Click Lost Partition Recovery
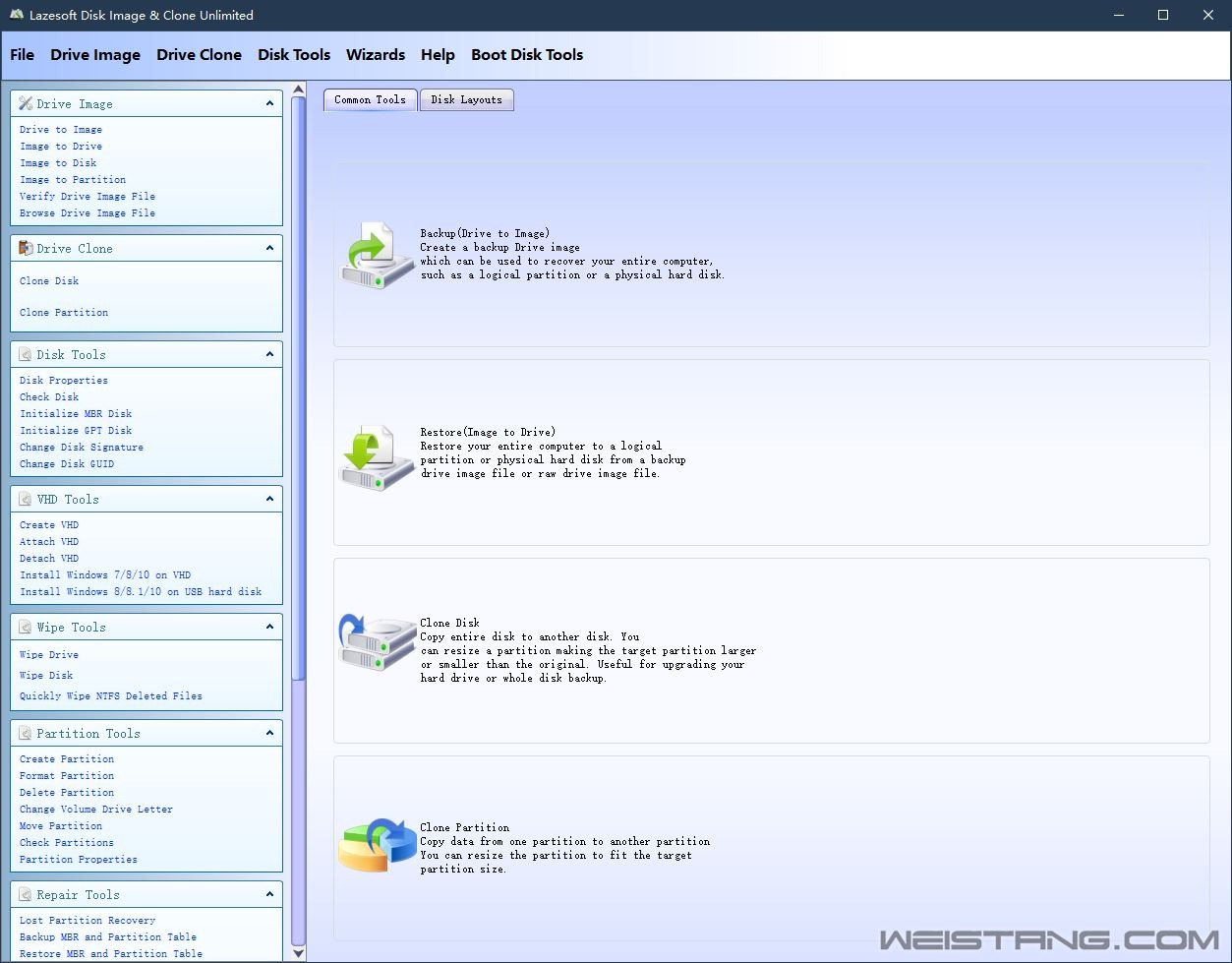The image size is (1232, 963). [88, 921]
